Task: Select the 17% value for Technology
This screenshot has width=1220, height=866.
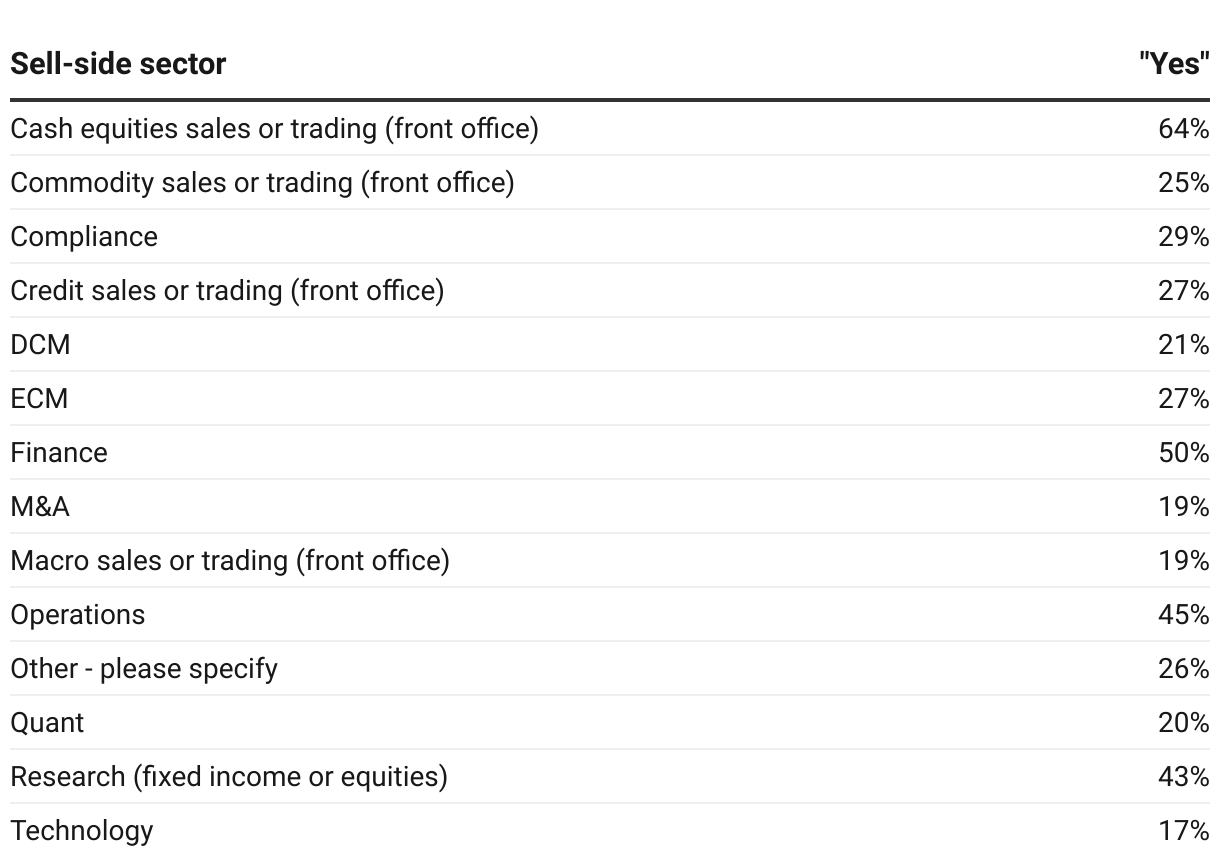Action: point(1184,831)
